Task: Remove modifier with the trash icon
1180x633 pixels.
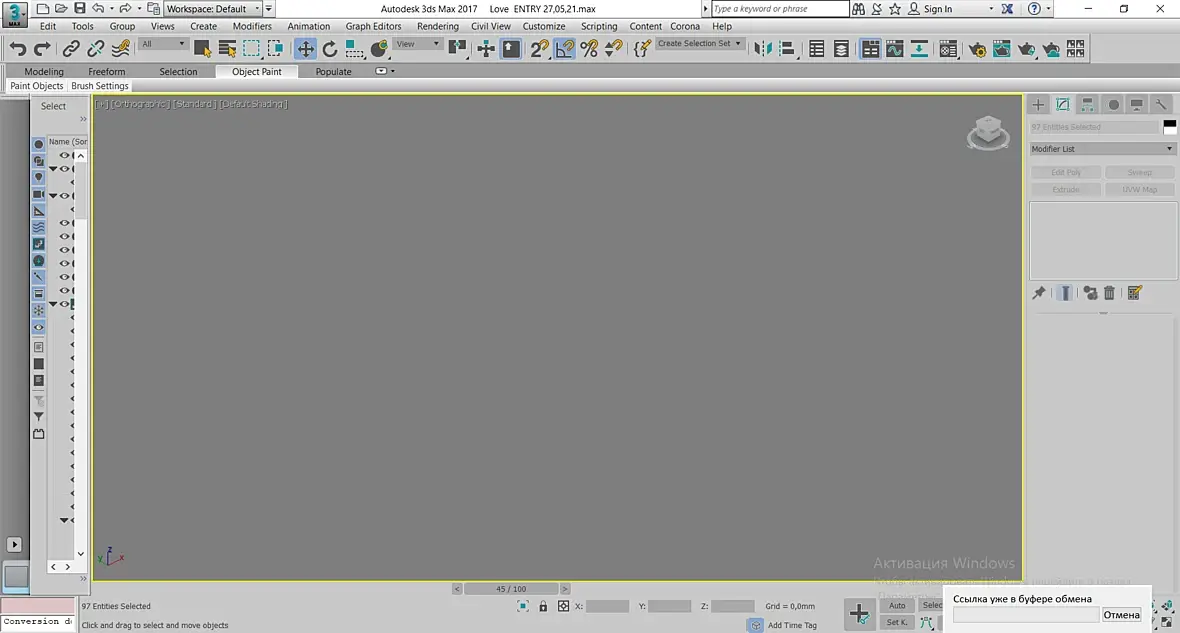Action: tap(1109, 293)
